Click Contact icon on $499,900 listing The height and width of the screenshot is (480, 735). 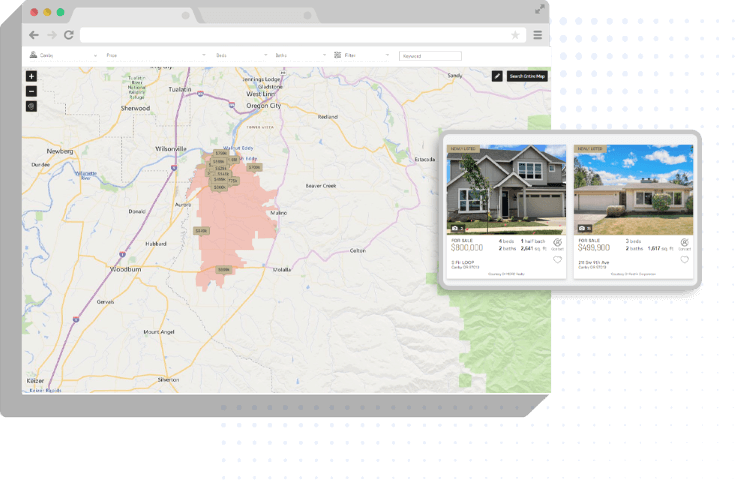pos(684,244)
